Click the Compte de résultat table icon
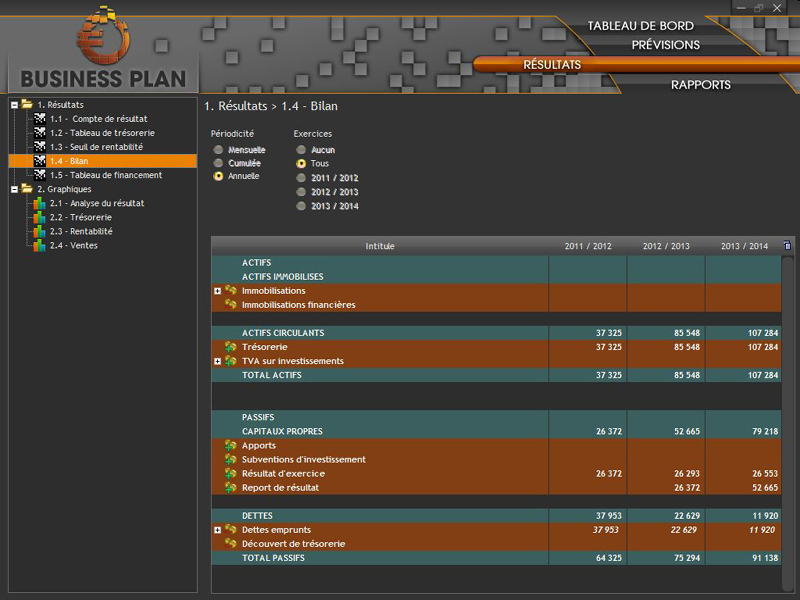Screen dimensions: 800x600 tap(40, 118)
